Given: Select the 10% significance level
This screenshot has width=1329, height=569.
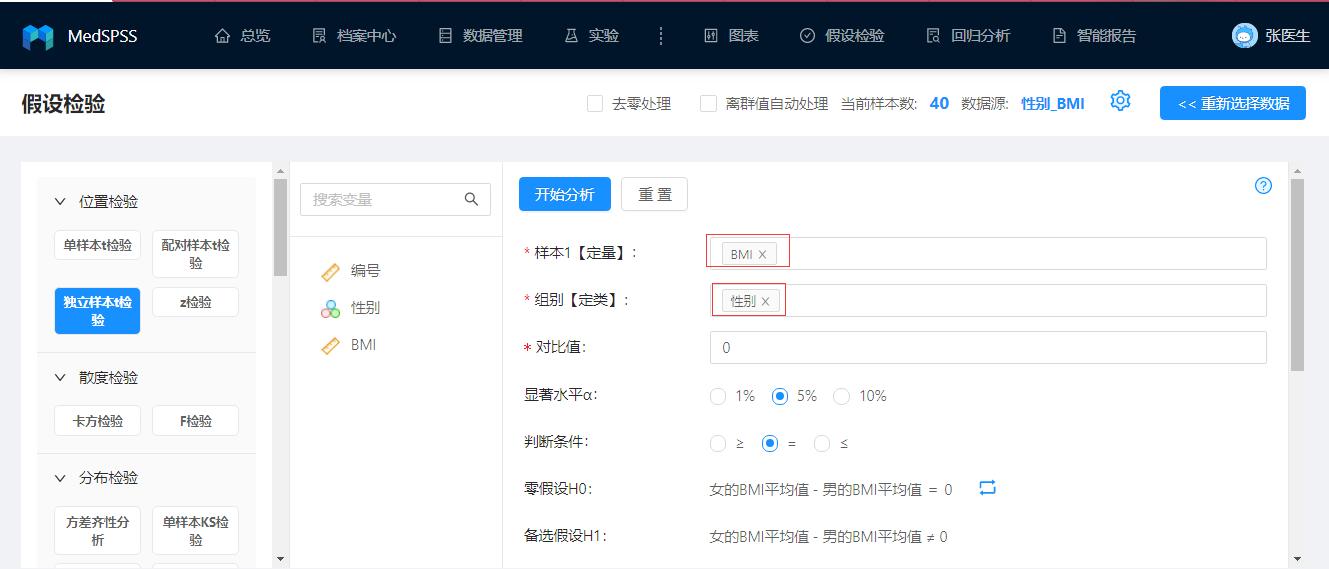Looking at the screenshot, I should pyautogui.click(x=841, y=396).
